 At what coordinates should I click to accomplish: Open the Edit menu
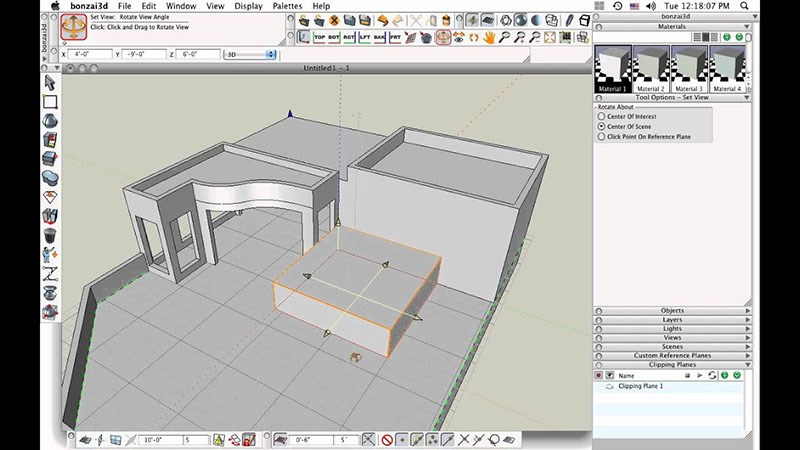(148, 6)
